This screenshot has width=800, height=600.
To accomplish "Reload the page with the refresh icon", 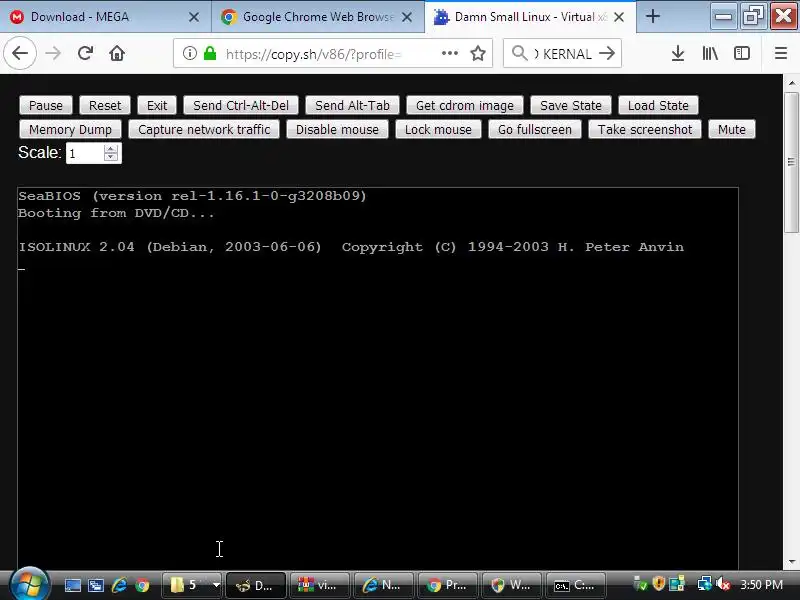I will [x=85, y=53].
